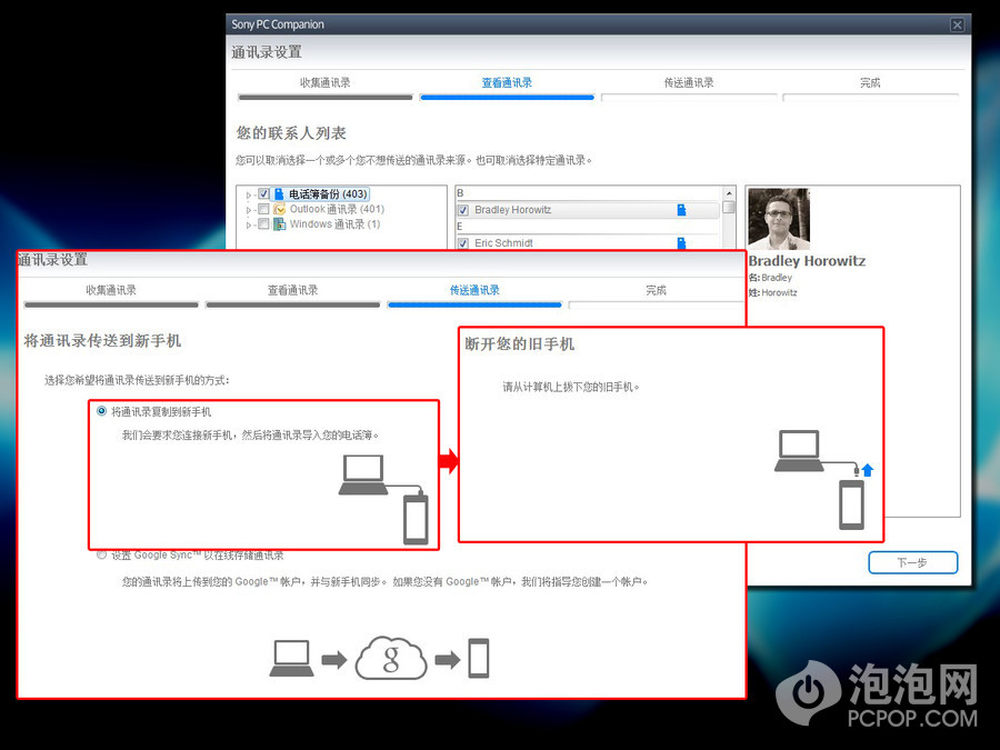The image size is (1000, 750).
Task: Click the 名: Bradley detail text
Action: (x=770, y=277)
